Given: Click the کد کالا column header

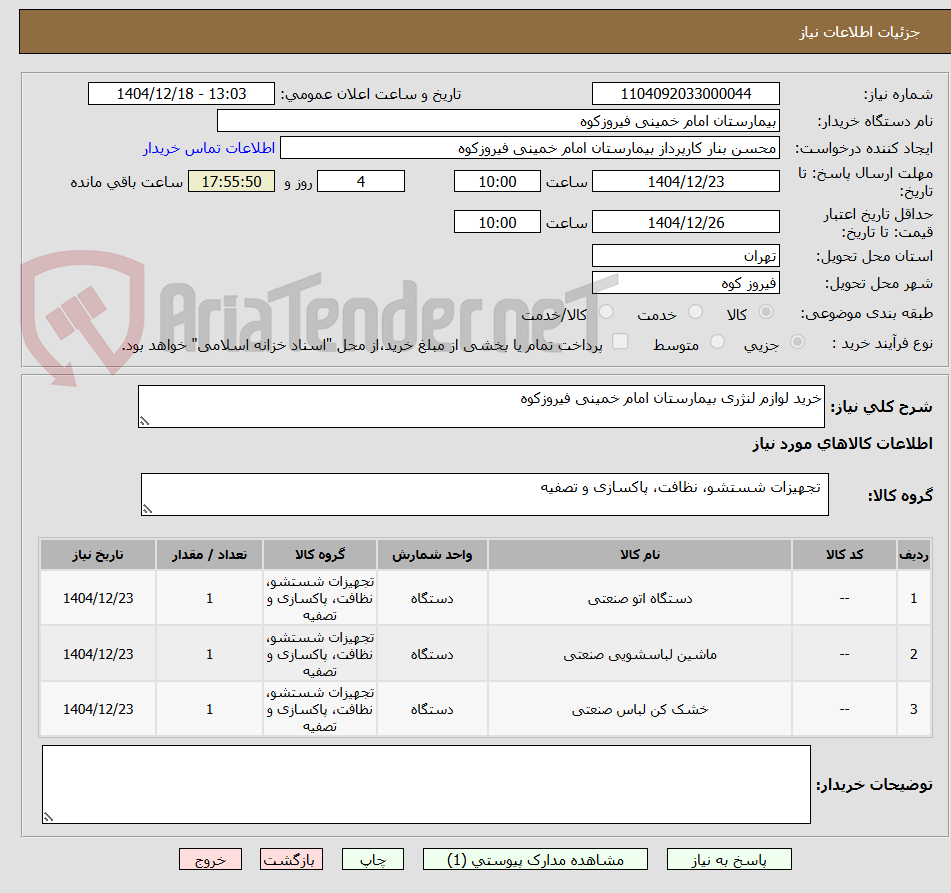Looking at the screenshot, I should tap(844, 554).
